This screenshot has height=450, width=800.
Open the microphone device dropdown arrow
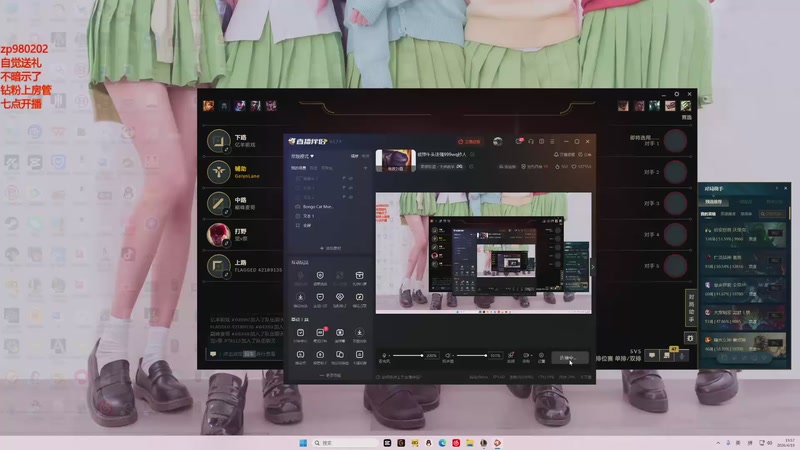click(389, 356)
